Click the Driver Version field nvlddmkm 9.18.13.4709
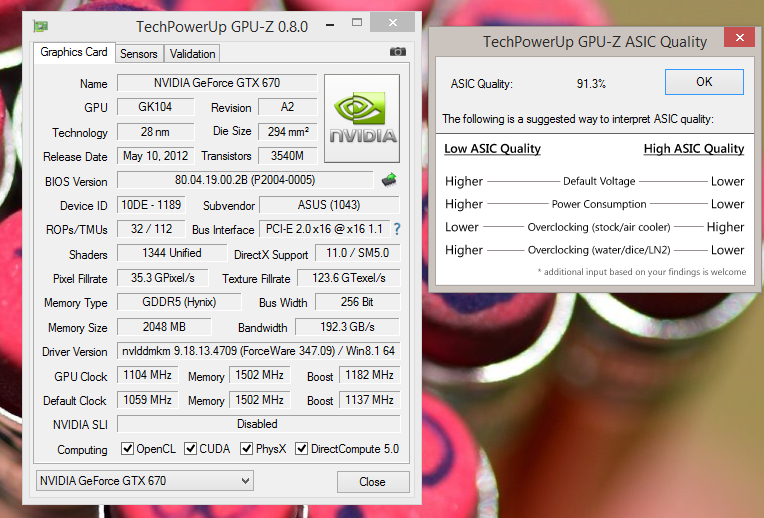This screenshot has height=518, width=764. [x=258, y=351]
